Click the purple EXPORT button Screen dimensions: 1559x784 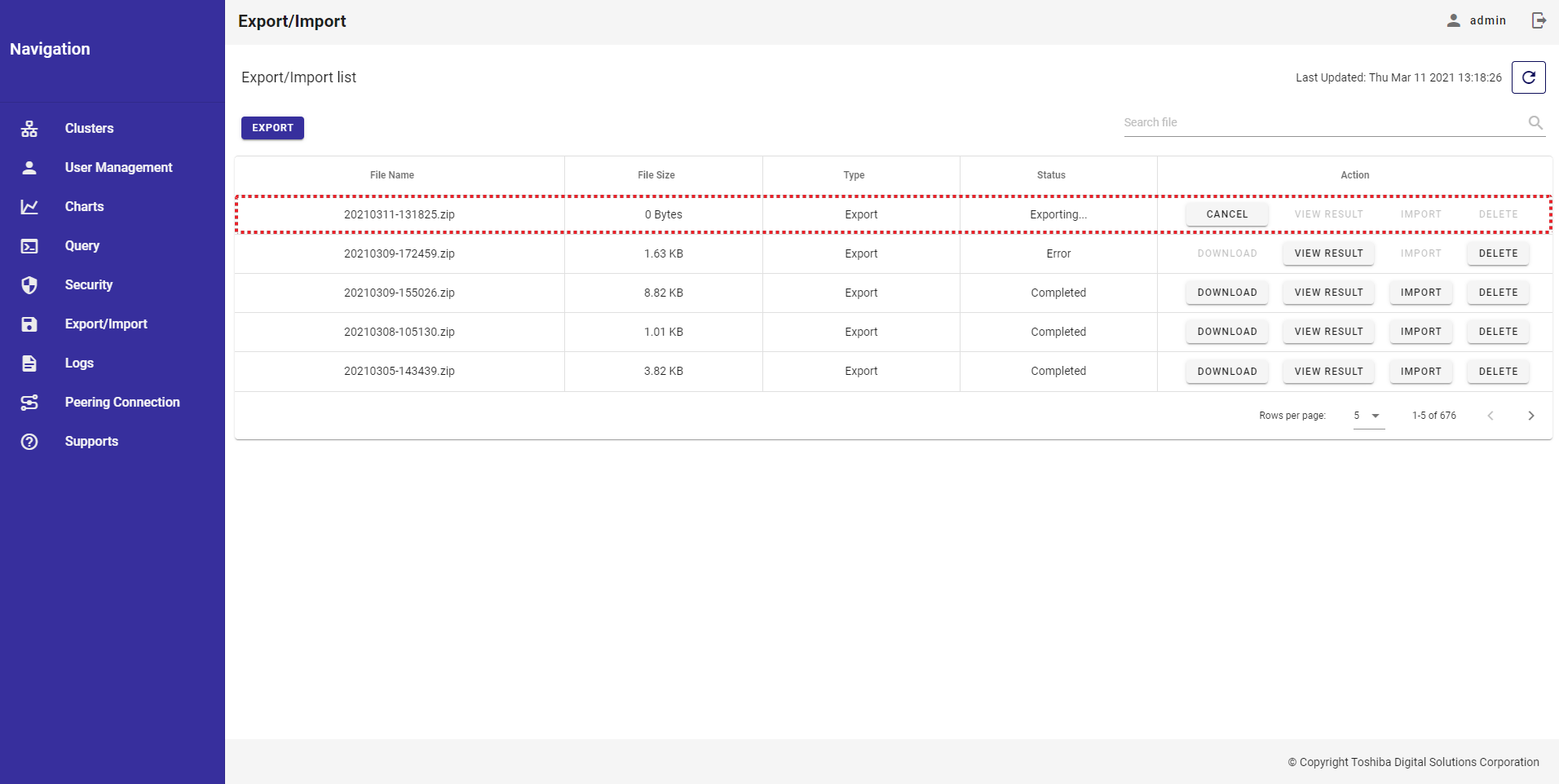coord(272,128)
